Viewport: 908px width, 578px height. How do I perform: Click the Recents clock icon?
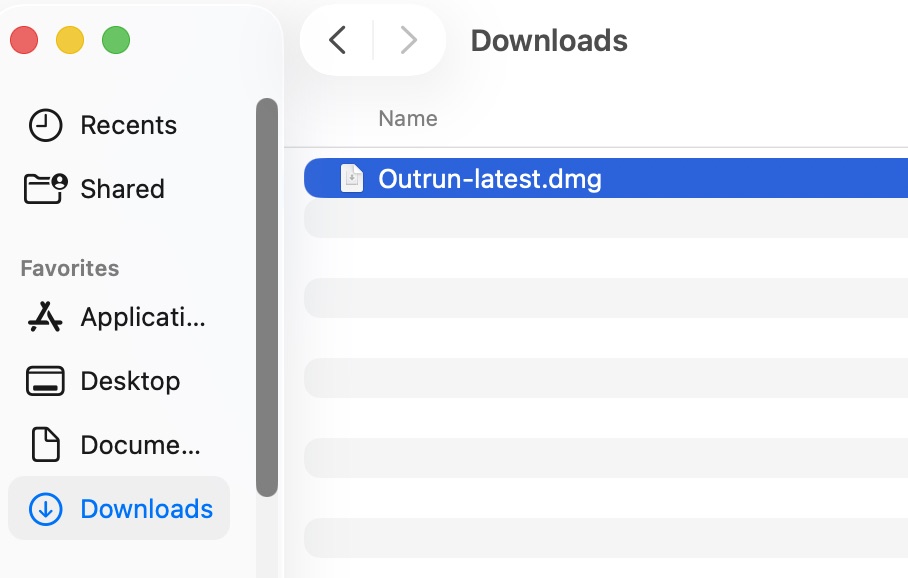(x=45, y=125)
